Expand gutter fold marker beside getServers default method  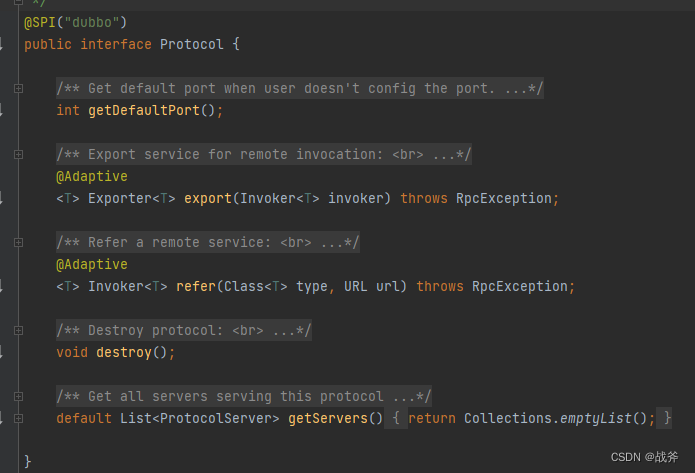pyautogui.click(x=18, y=418)
